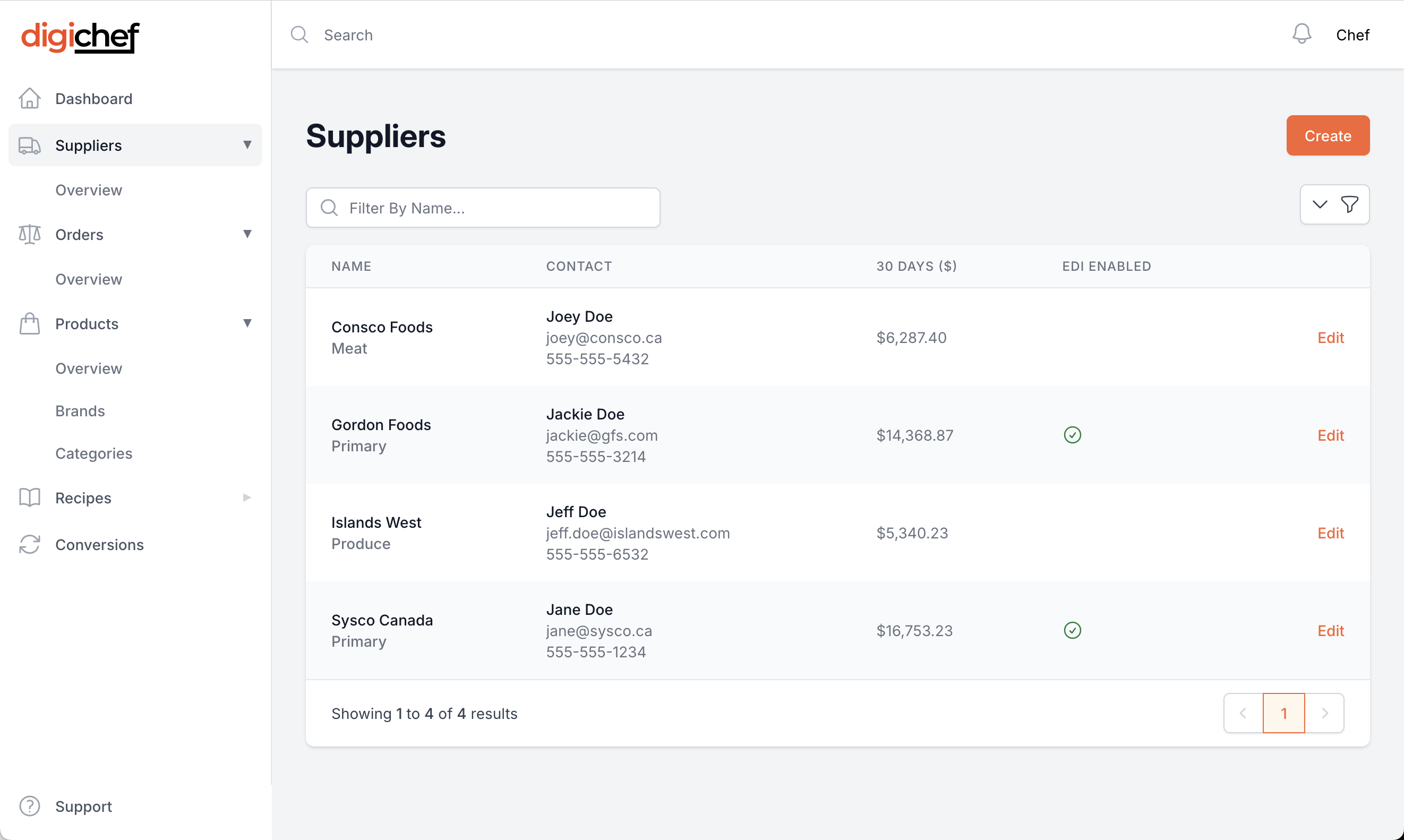Collapse the Suppliers sidebar section arrow

[247, 145]
